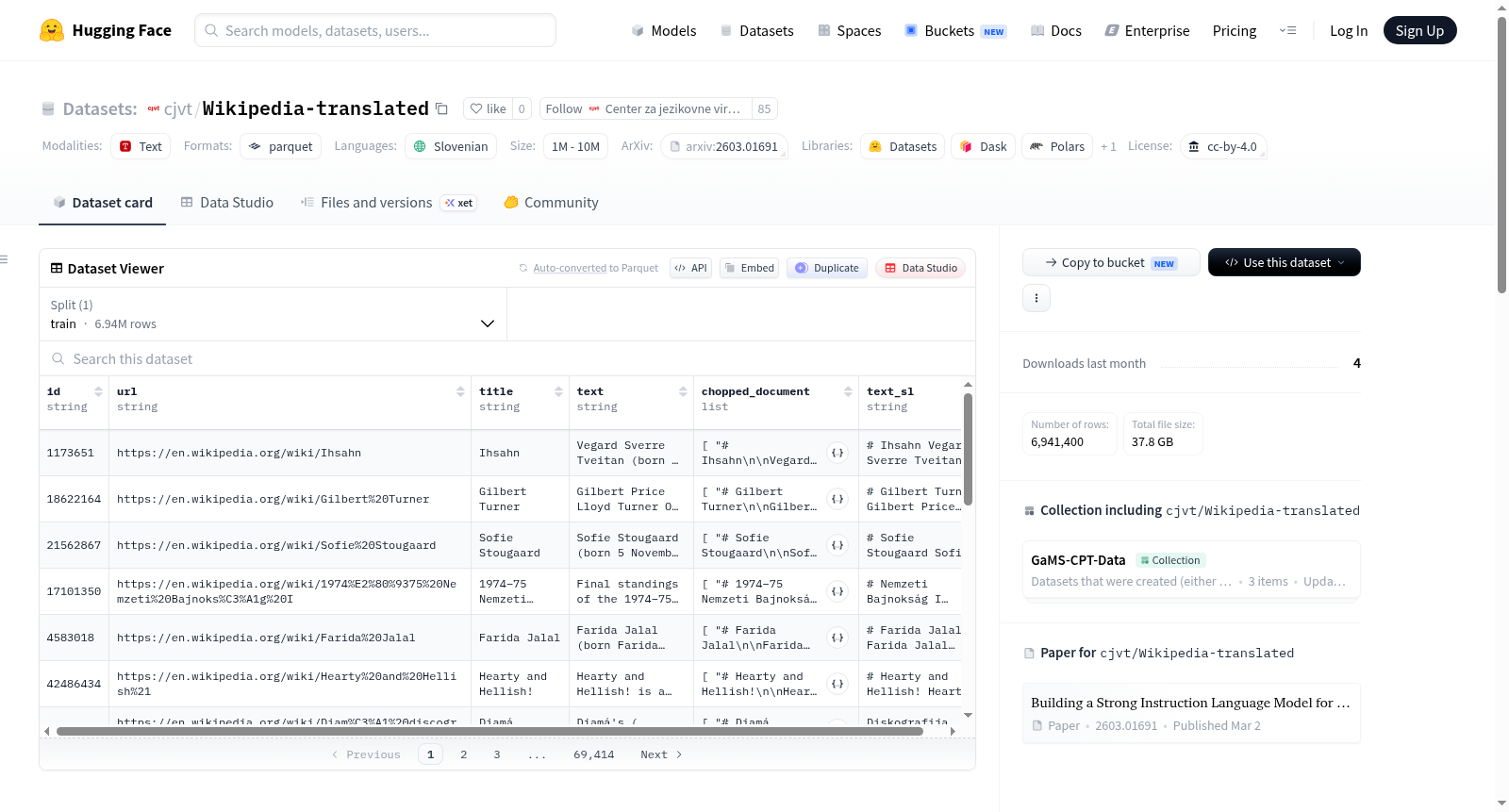Sort by the title column arrows
Viewport: 1509px width, 812px height.
click(x=558, y=391)
